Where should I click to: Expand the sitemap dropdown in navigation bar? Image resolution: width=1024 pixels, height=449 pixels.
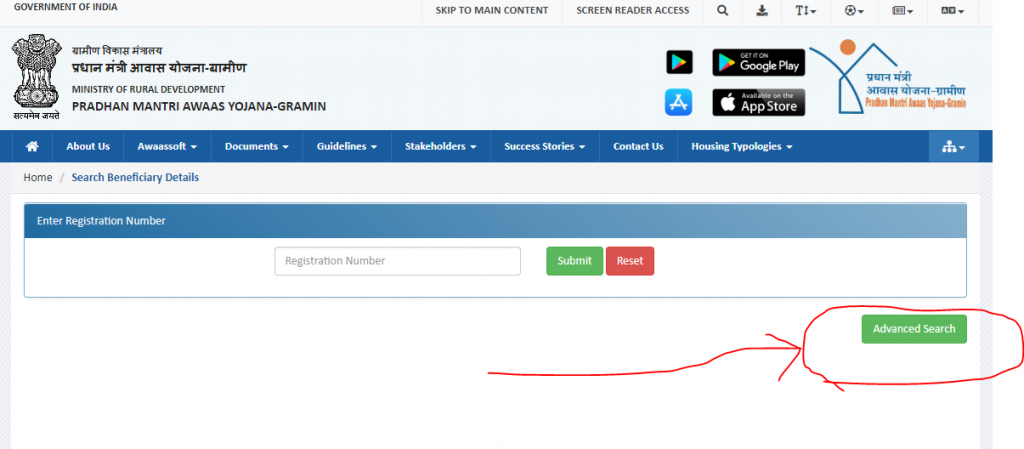[x=953, y=147]
